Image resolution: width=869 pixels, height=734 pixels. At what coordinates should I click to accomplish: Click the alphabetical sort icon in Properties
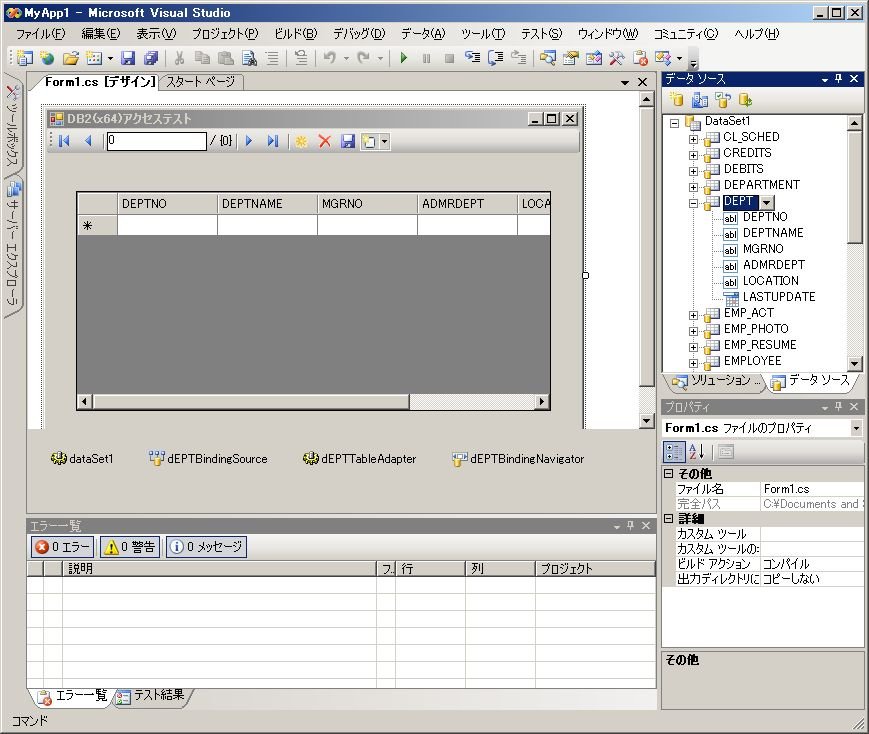tap(696, 452)
